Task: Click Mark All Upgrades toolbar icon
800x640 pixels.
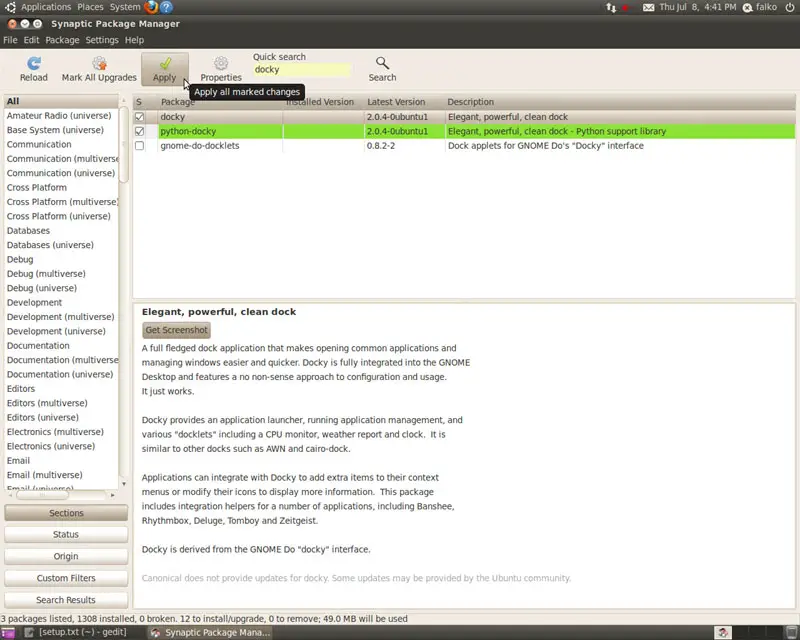Action: coord(99,69)
